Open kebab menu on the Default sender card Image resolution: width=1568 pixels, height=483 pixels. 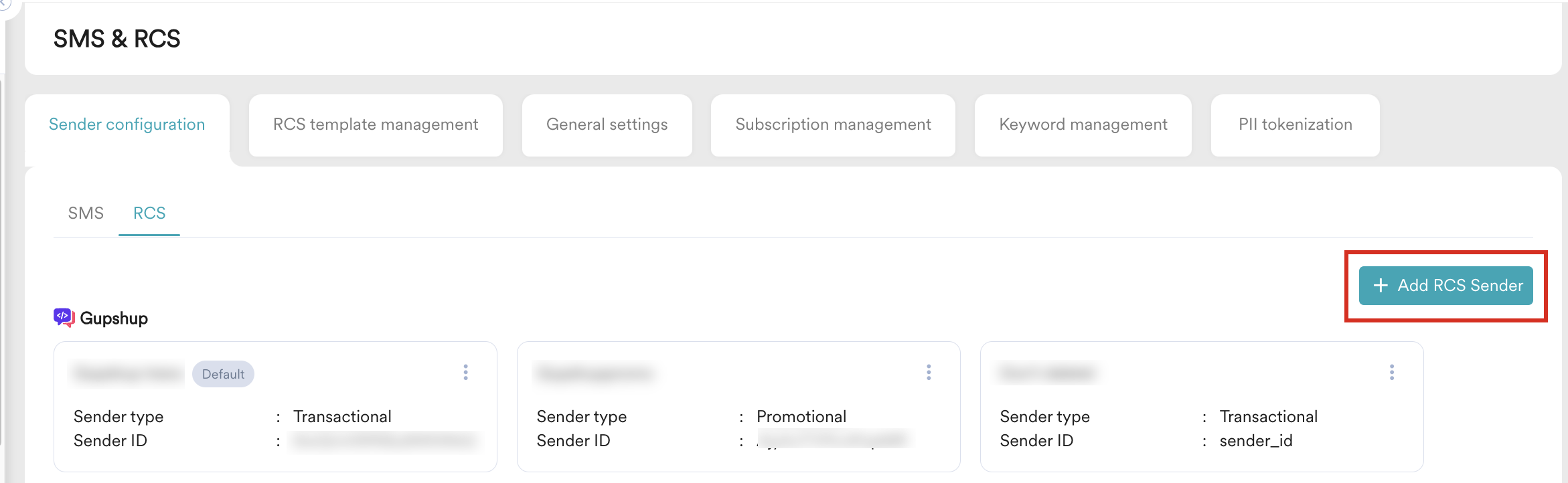tap(466, 373)
